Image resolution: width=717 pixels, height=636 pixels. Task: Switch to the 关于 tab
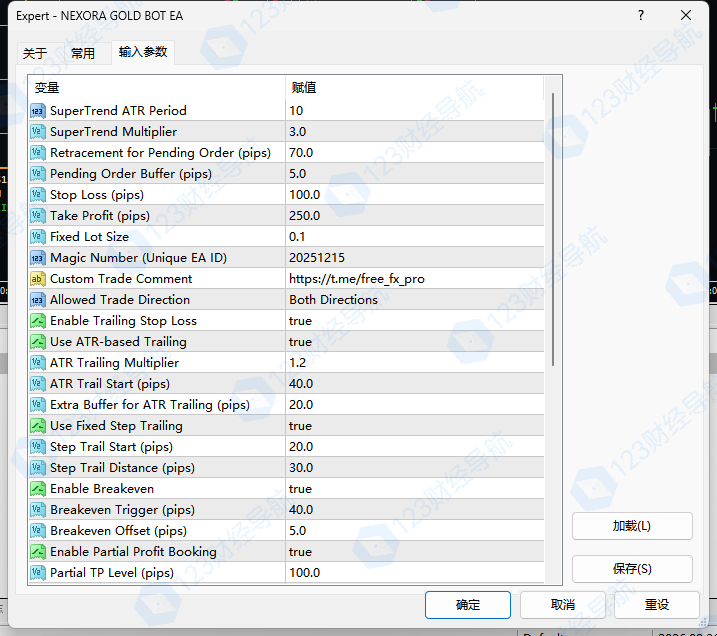(35, 53)
